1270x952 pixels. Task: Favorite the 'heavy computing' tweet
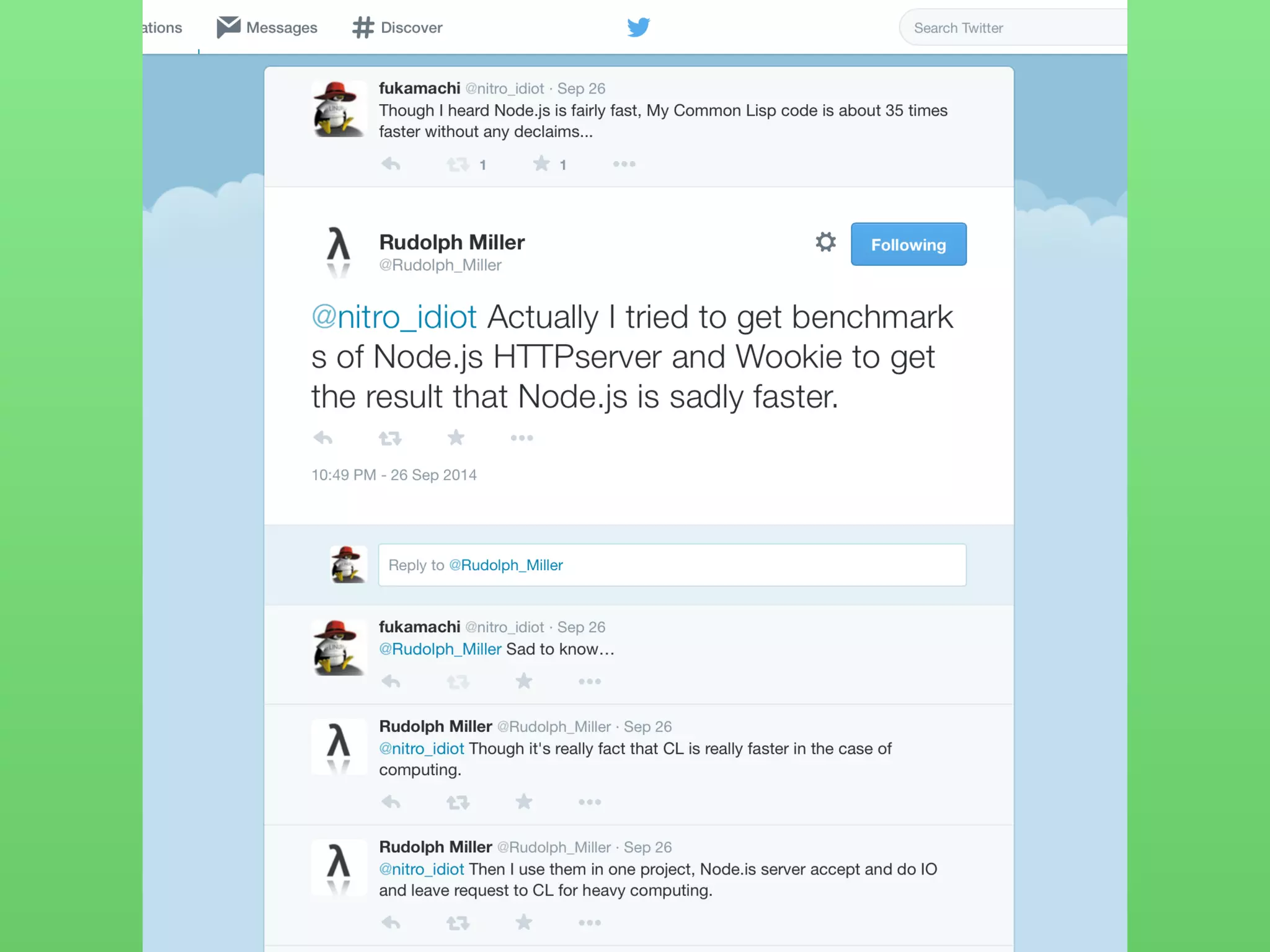(x=524, y=922)
